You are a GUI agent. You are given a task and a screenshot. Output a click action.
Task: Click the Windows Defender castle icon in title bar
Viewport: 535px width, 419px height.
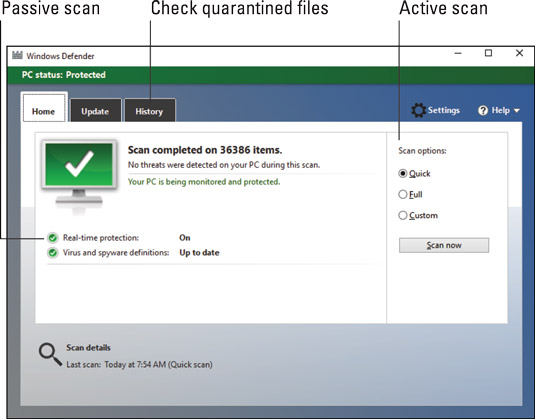click(x=17, y=55)
